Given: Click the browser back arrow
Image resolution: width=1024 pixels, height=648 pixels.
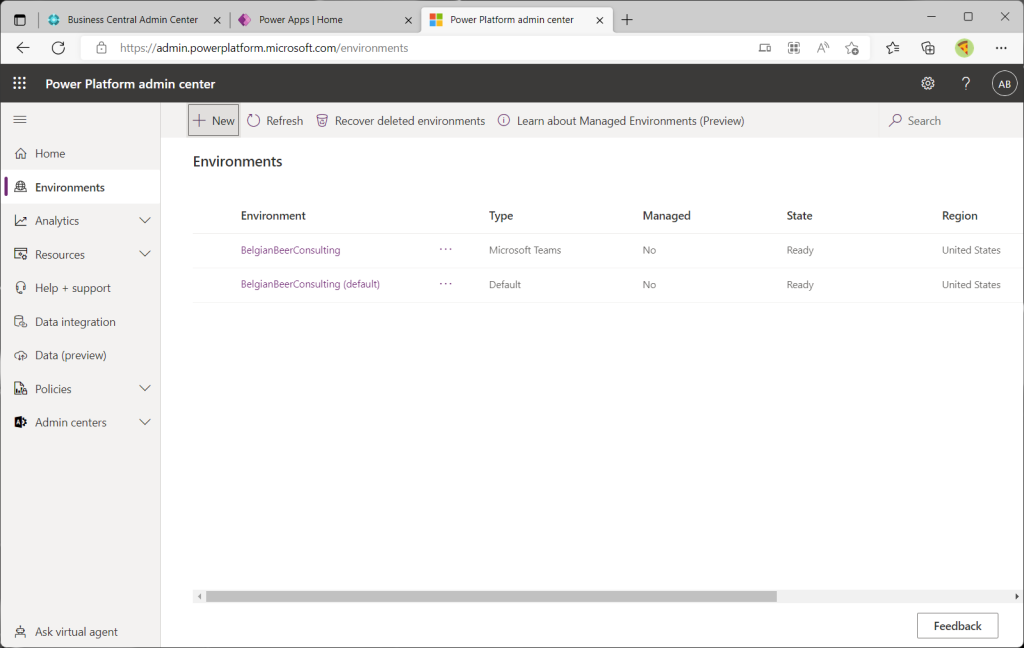Looking at the screenshot, I should [x=23, y=48].
